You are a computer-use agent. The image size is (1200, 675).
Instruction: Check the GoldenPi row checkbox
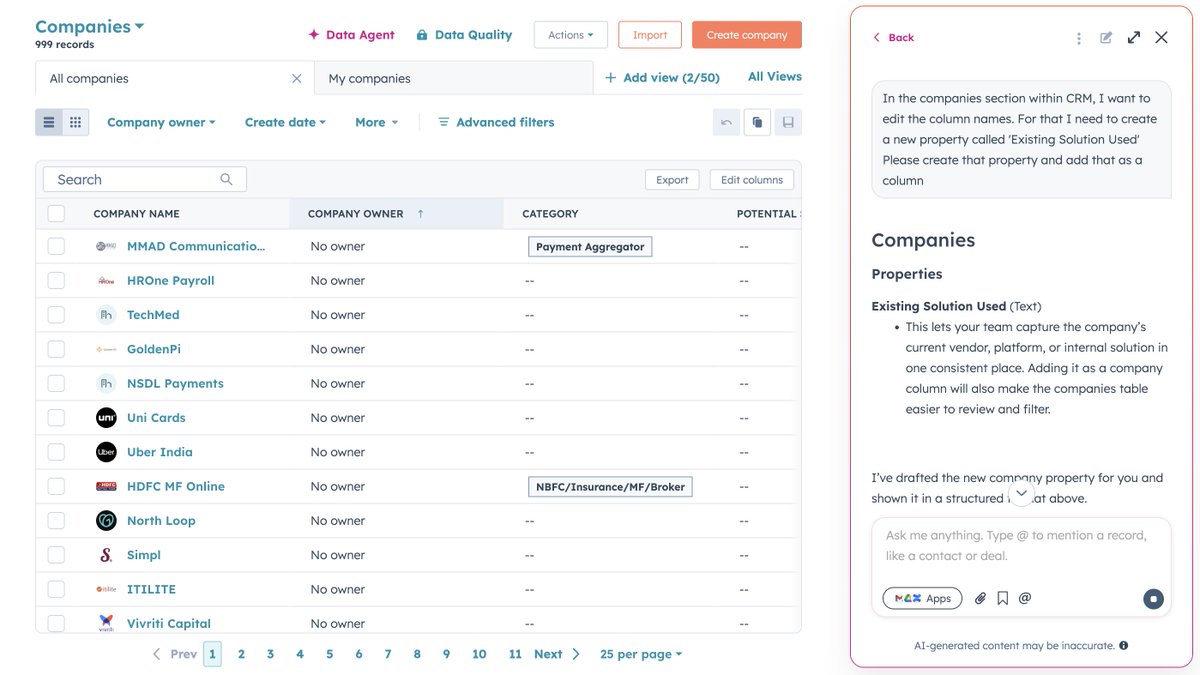tap(56, 349)
